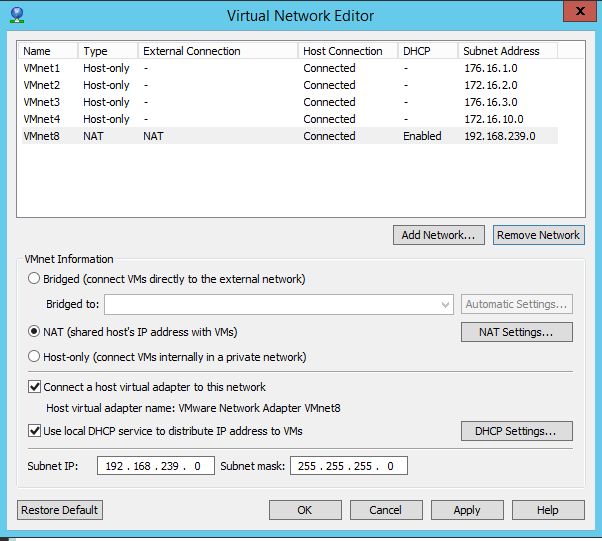The image size is (602, 541).
Task: Click Host virtual adapter name text
Action: coord(193,408)
